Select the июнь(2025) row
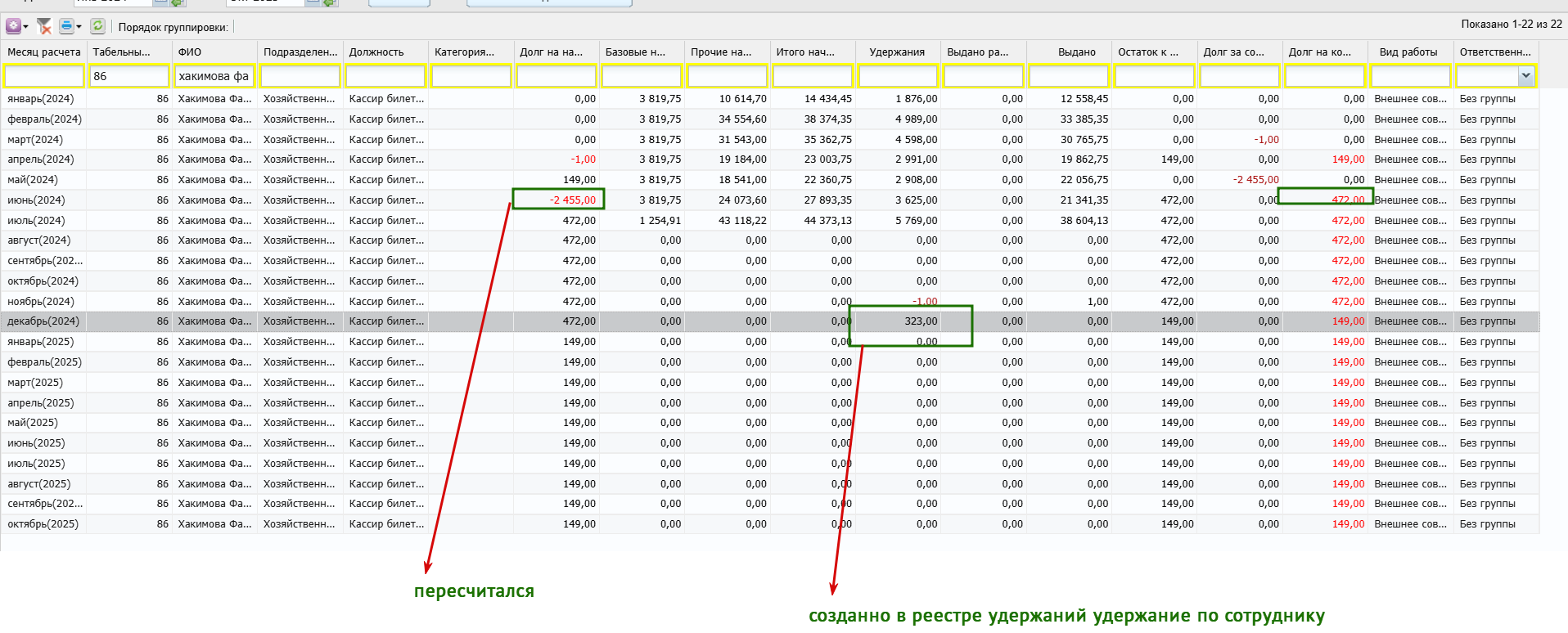 [770, 443]
